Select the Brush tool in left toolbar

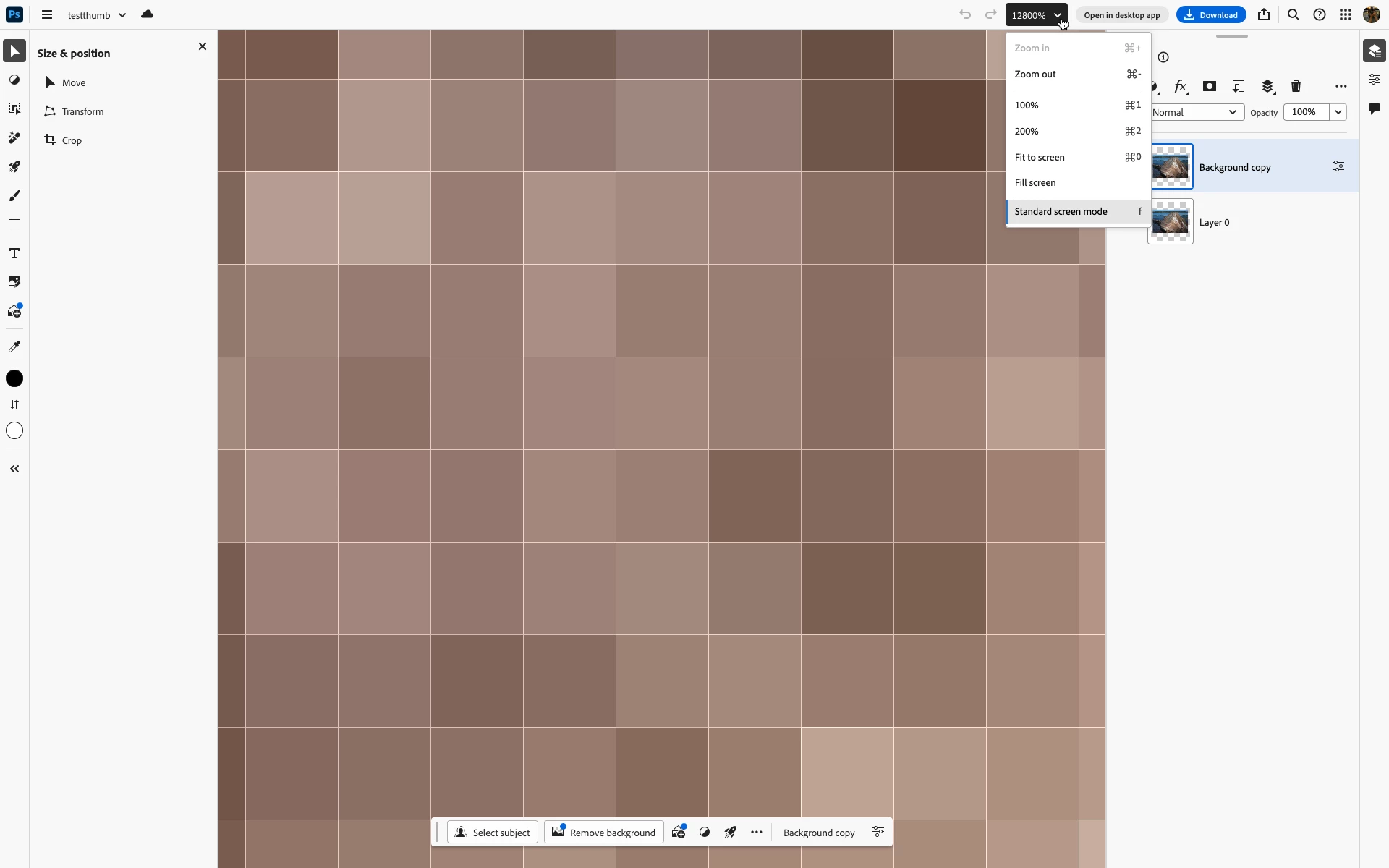coord(14,195)
